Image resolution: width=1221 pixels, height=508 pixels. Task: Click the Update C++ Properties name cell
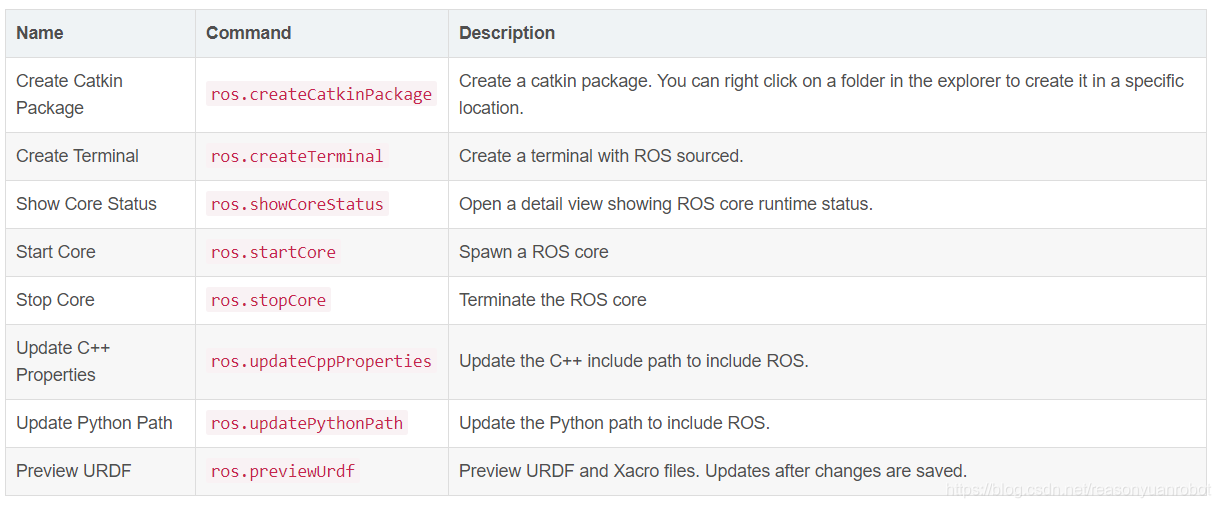point(63,361)
